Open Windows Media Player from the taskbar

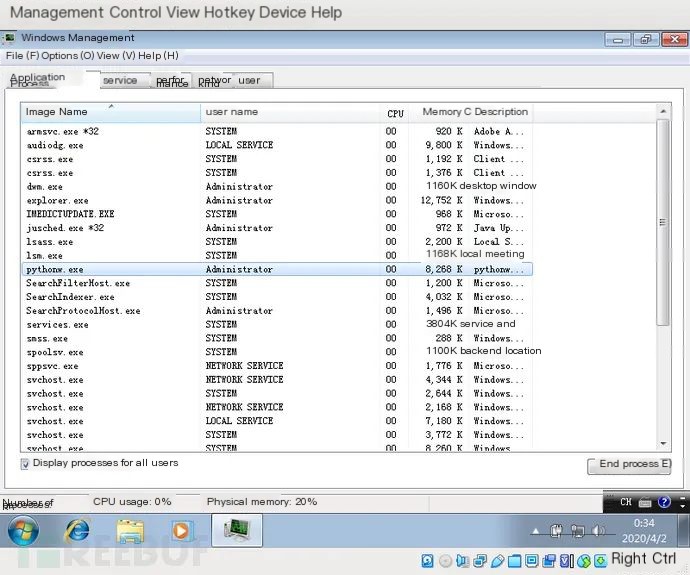pos(181,531)
